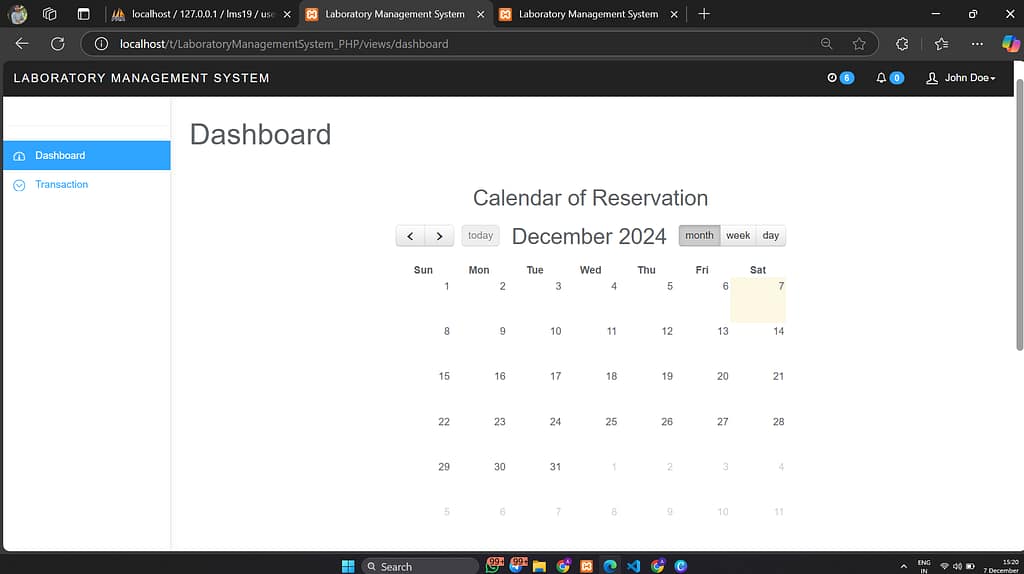Screen dimensions: 1024x574
Task: Click the Laboratory Management System header title
Action: 141,78
